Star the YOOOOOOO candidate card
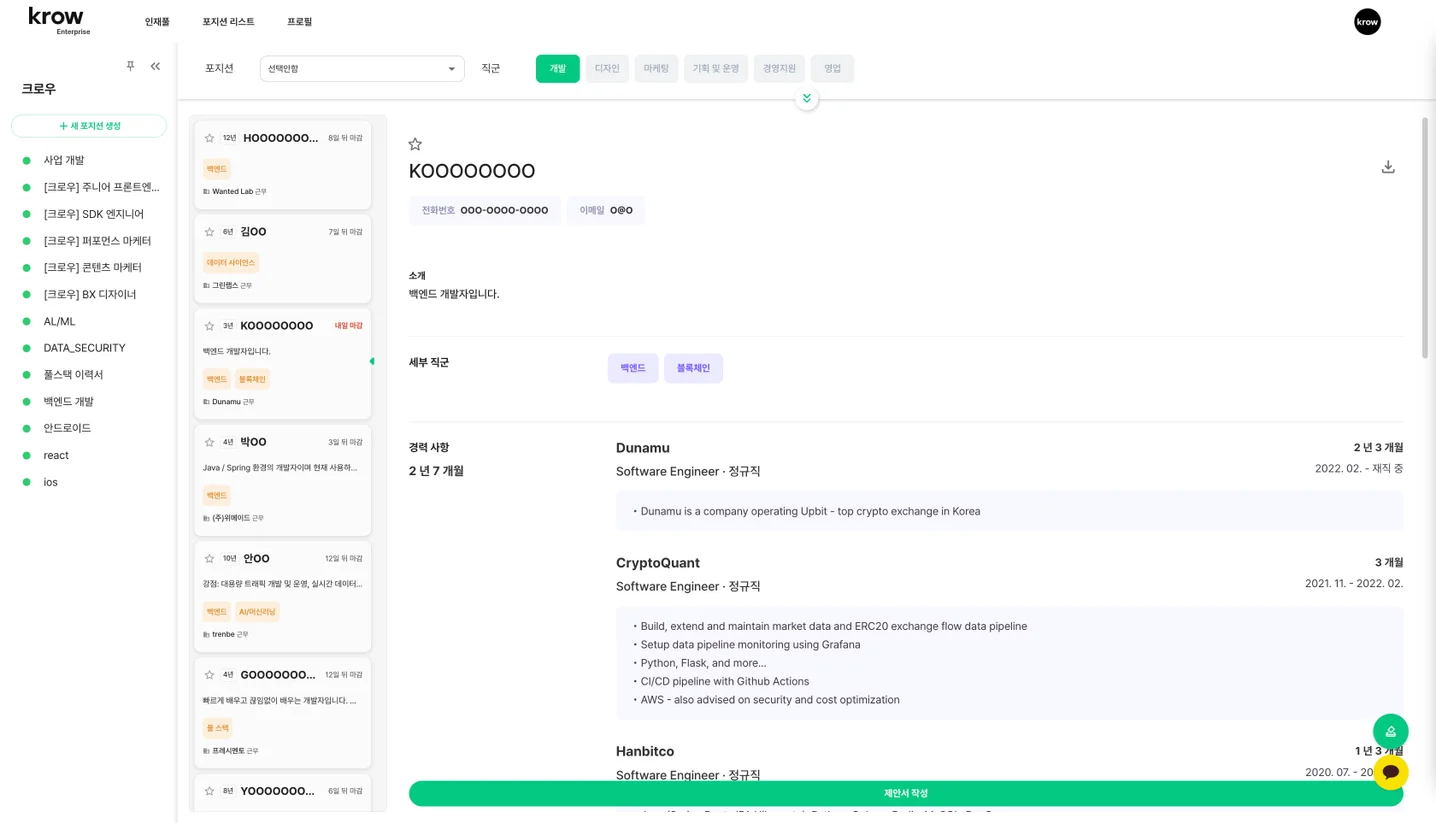1436x823 pixels. pos(209,791)
